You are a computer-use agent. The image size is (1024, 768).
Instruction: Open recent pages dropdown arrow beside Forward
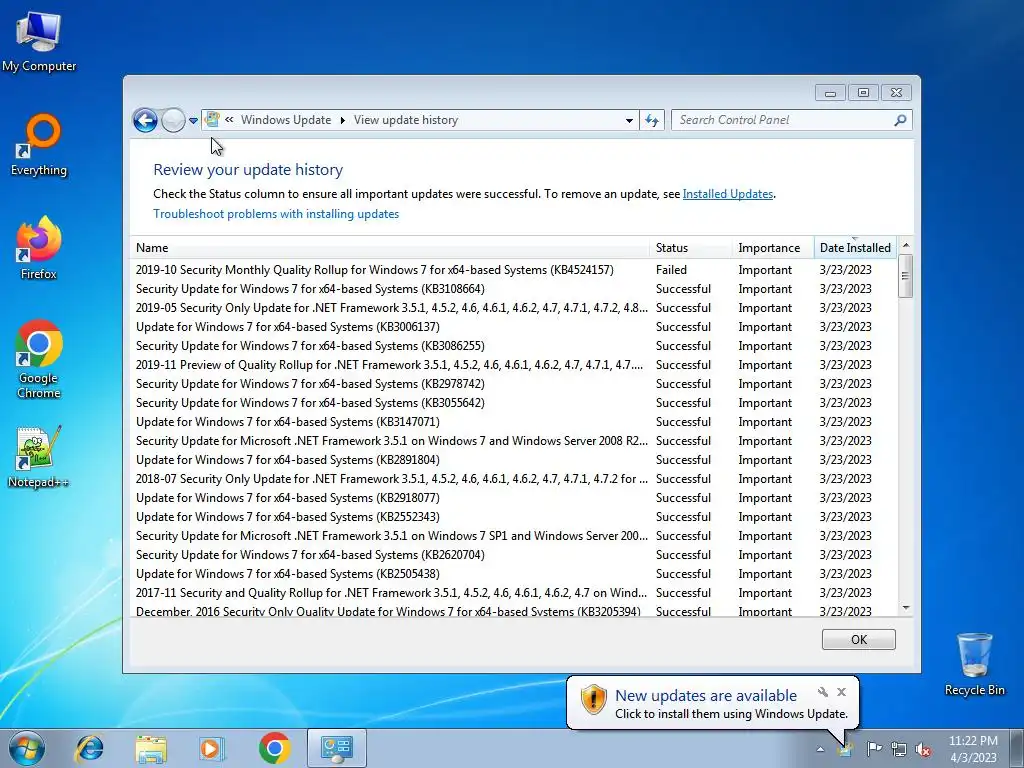point(193,121)
